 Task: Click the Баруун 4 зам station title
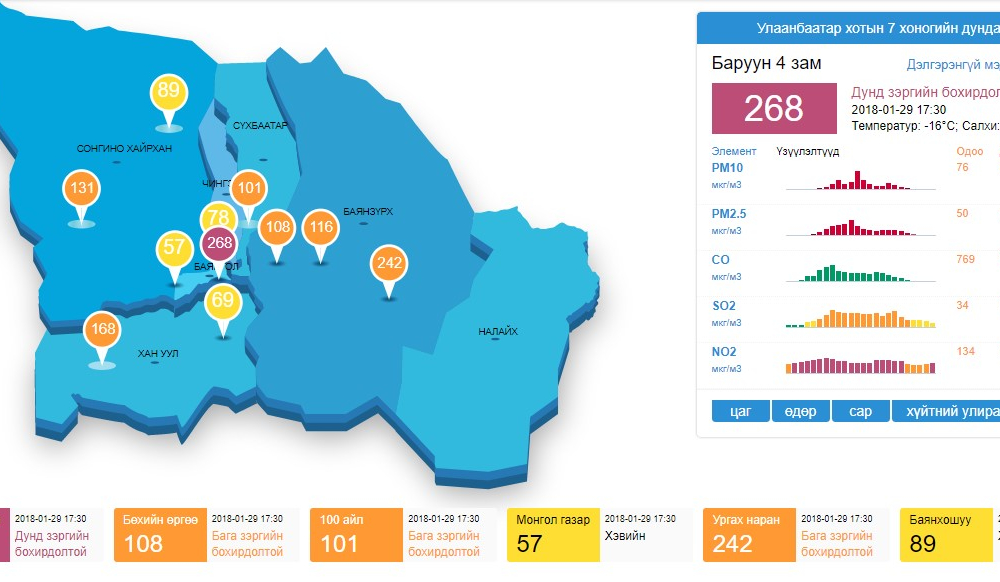click(x=767, y=63)
